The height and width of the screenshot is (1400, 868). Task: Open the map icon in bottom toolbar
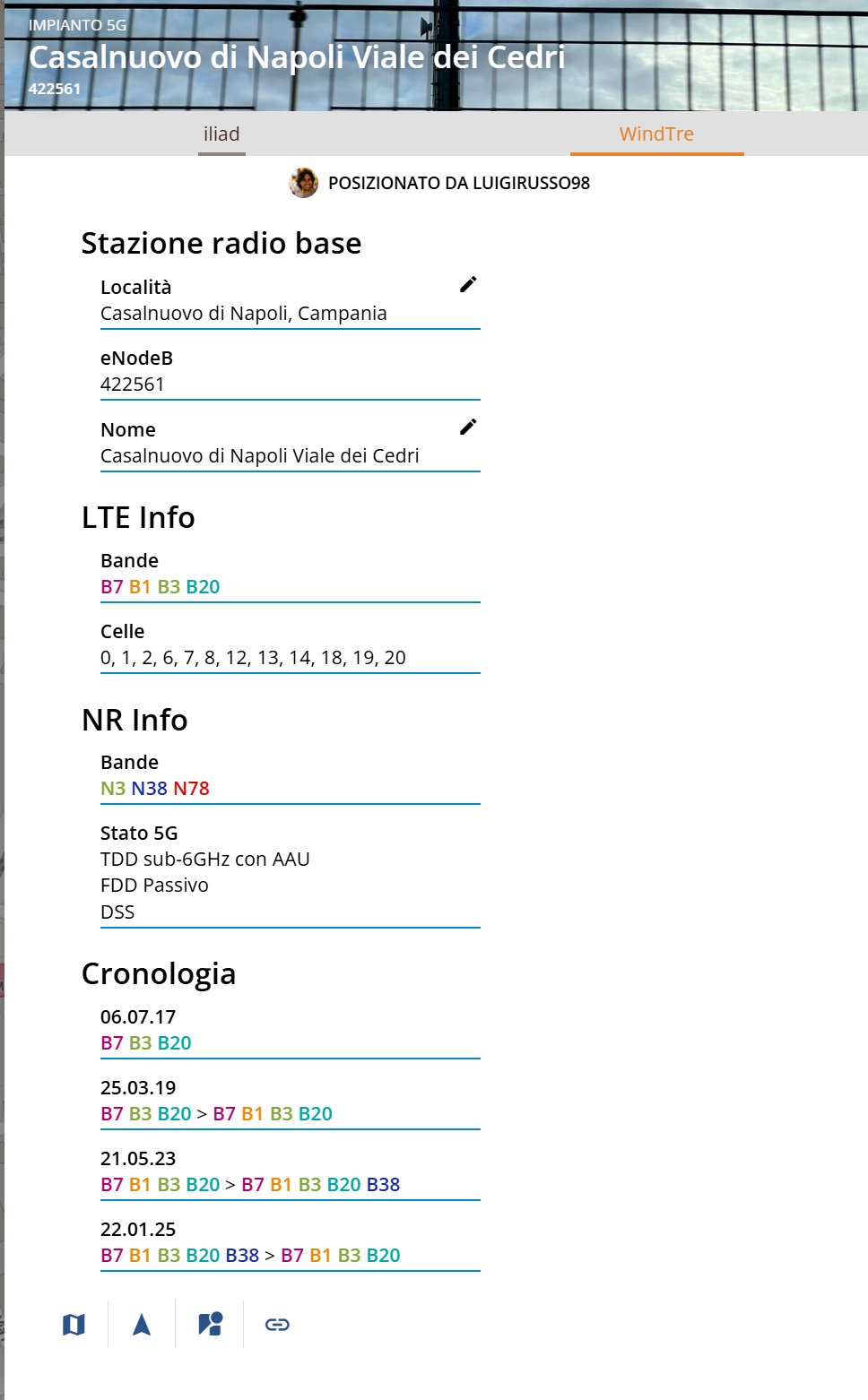(74, 1325)
